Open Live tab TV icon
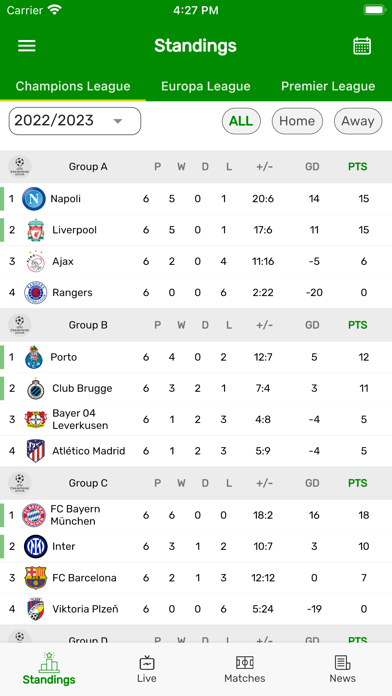The image size is (392, 696). pyautogui.click(x=147, y=662)
